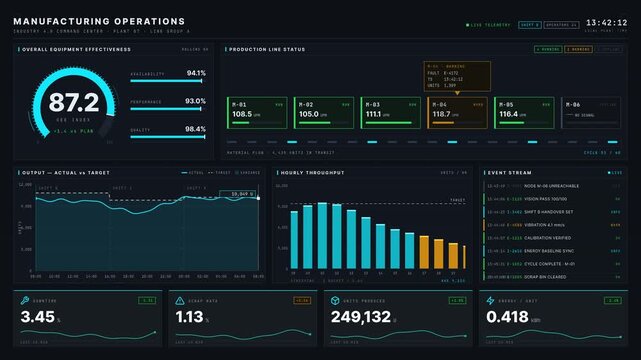Click the Units Produced sparkline

tap(399, 335)
